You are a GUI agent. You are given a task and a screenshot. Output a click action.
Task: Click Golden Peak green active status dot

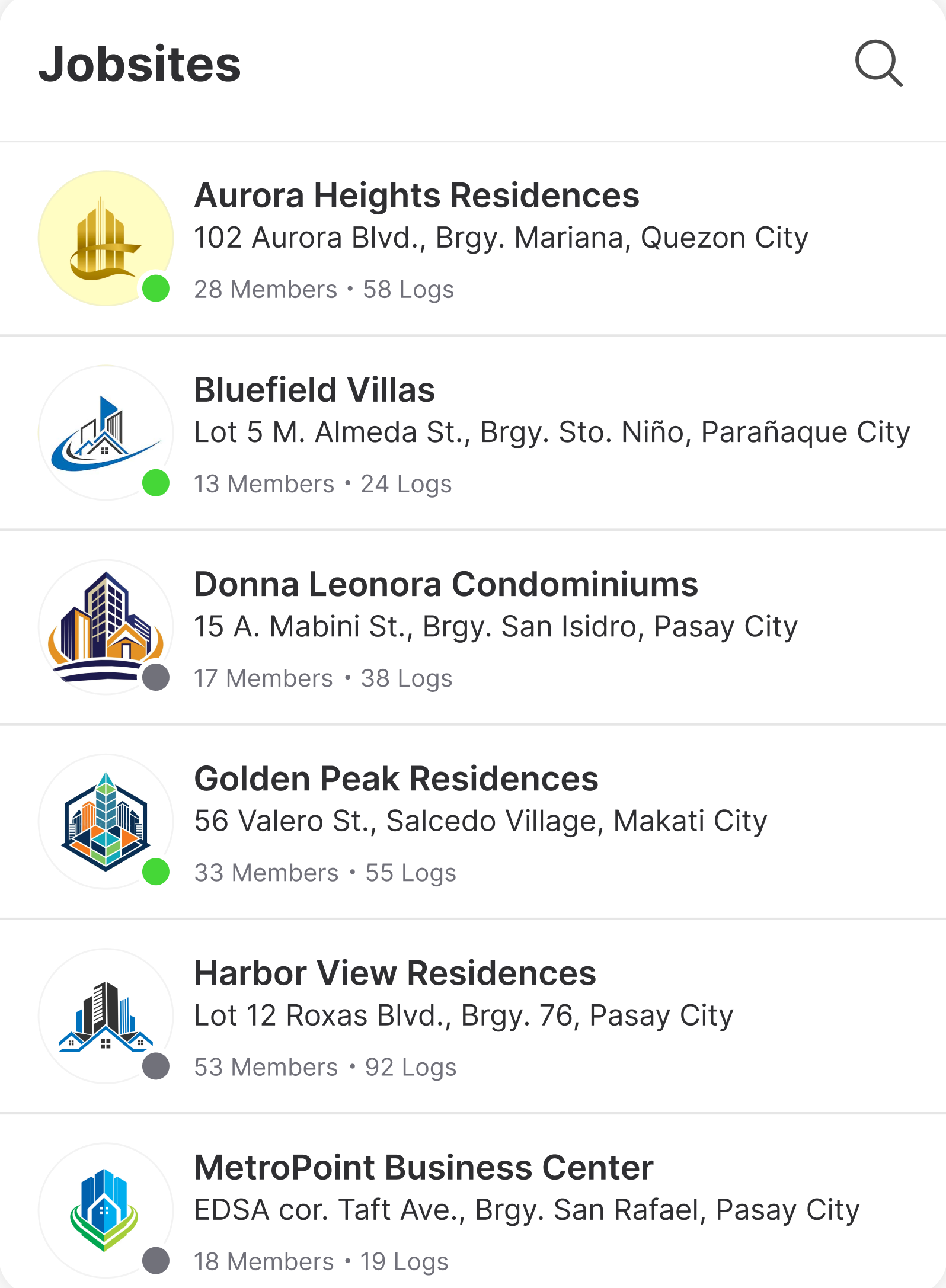coord(156,872)
